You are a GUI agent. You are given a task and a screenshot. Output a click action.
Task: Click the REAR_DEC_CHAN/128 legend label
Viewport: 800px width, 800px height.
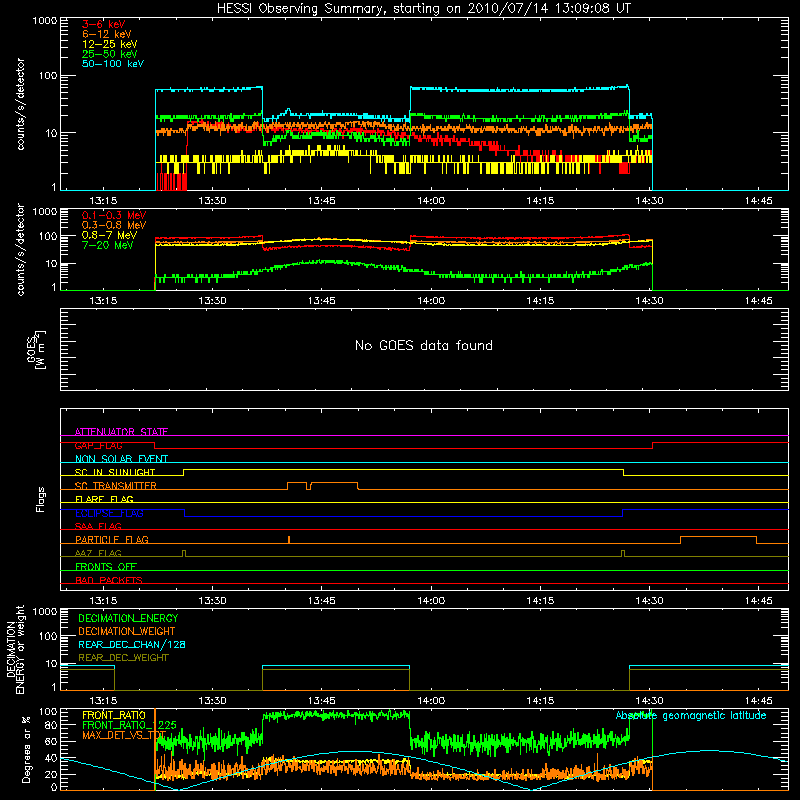(132, 644)
